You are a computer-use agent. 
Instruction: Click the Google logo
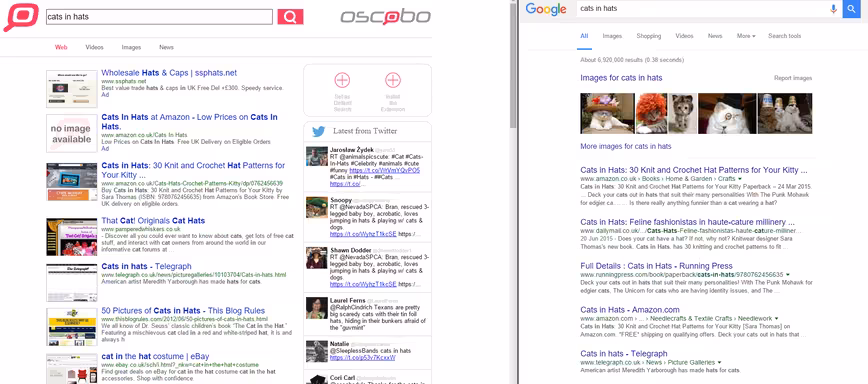(546, 9)
